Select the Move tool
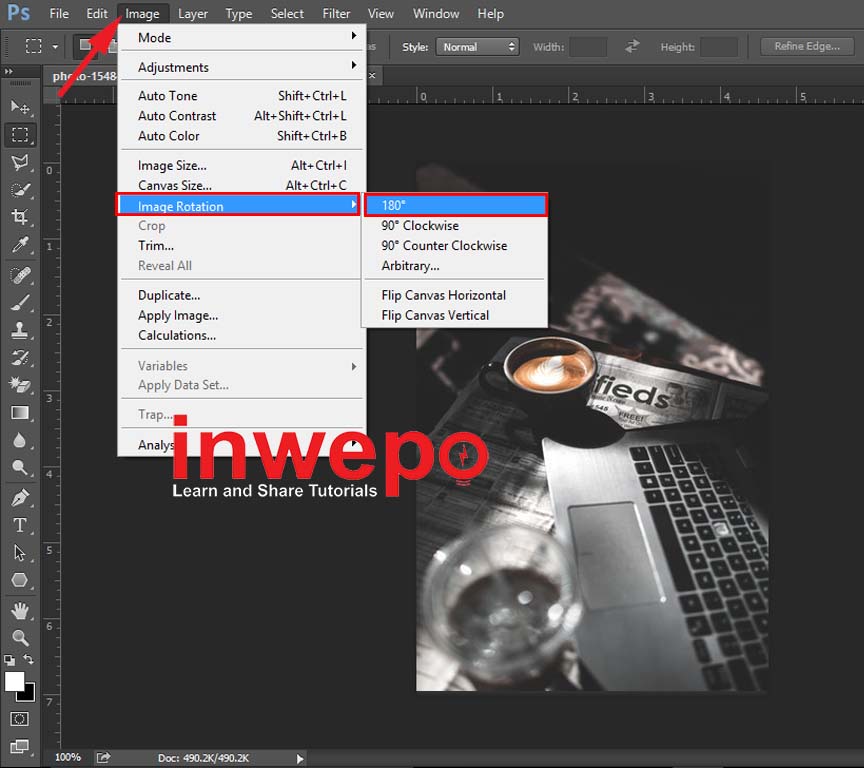This screenshot has height=768, width=864. (x=20, y=106)
